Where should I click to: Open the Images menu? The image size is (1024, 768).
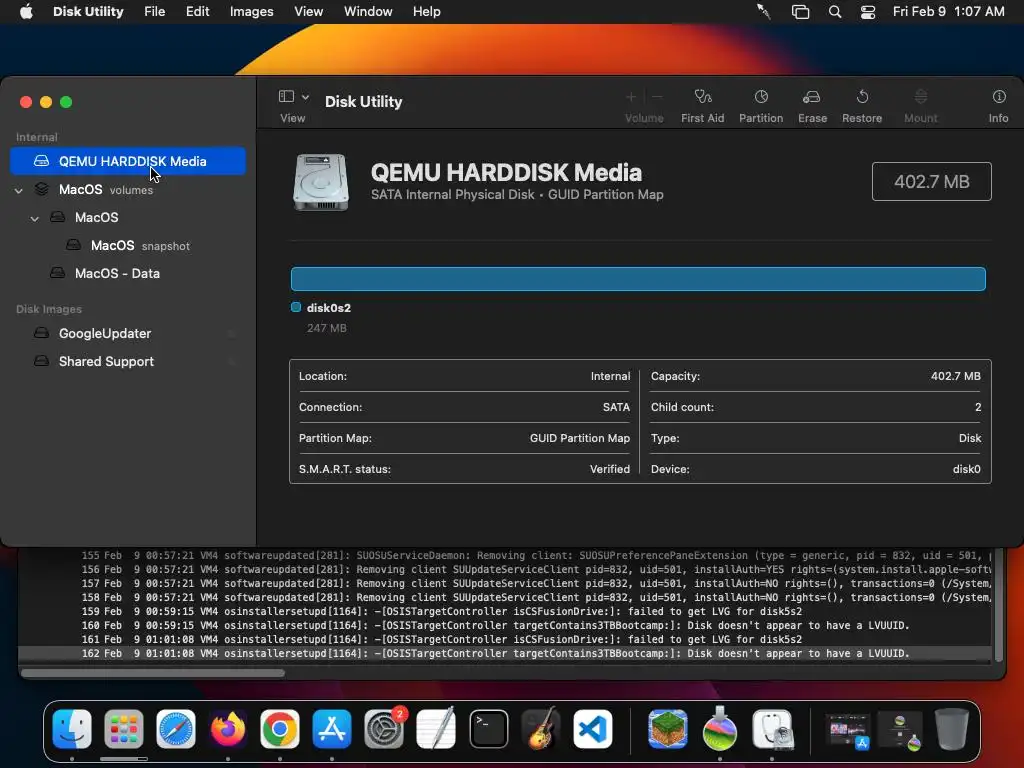coord(251,12)
